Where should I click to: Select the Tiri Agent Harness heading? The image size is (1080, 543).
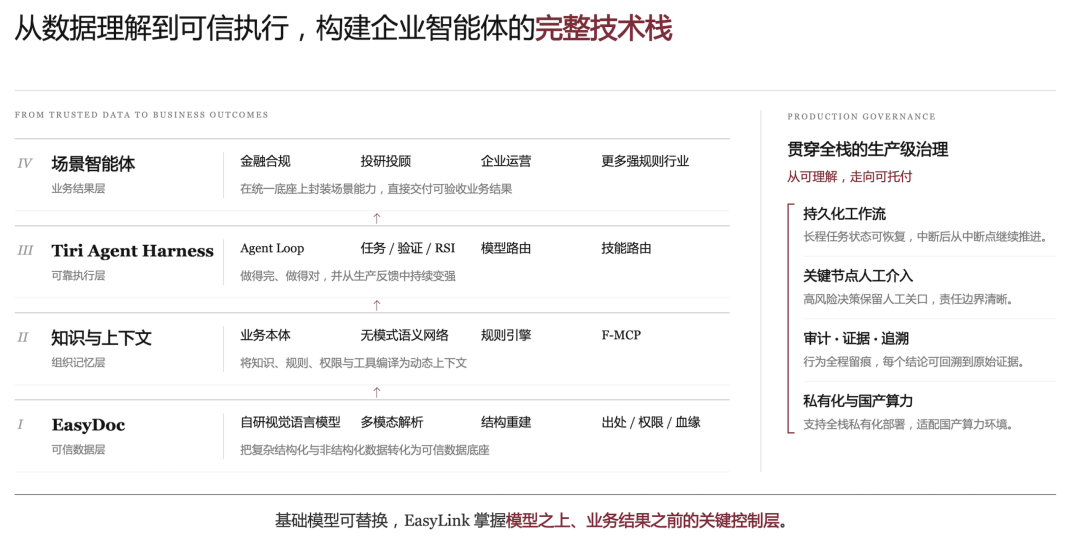132,251
